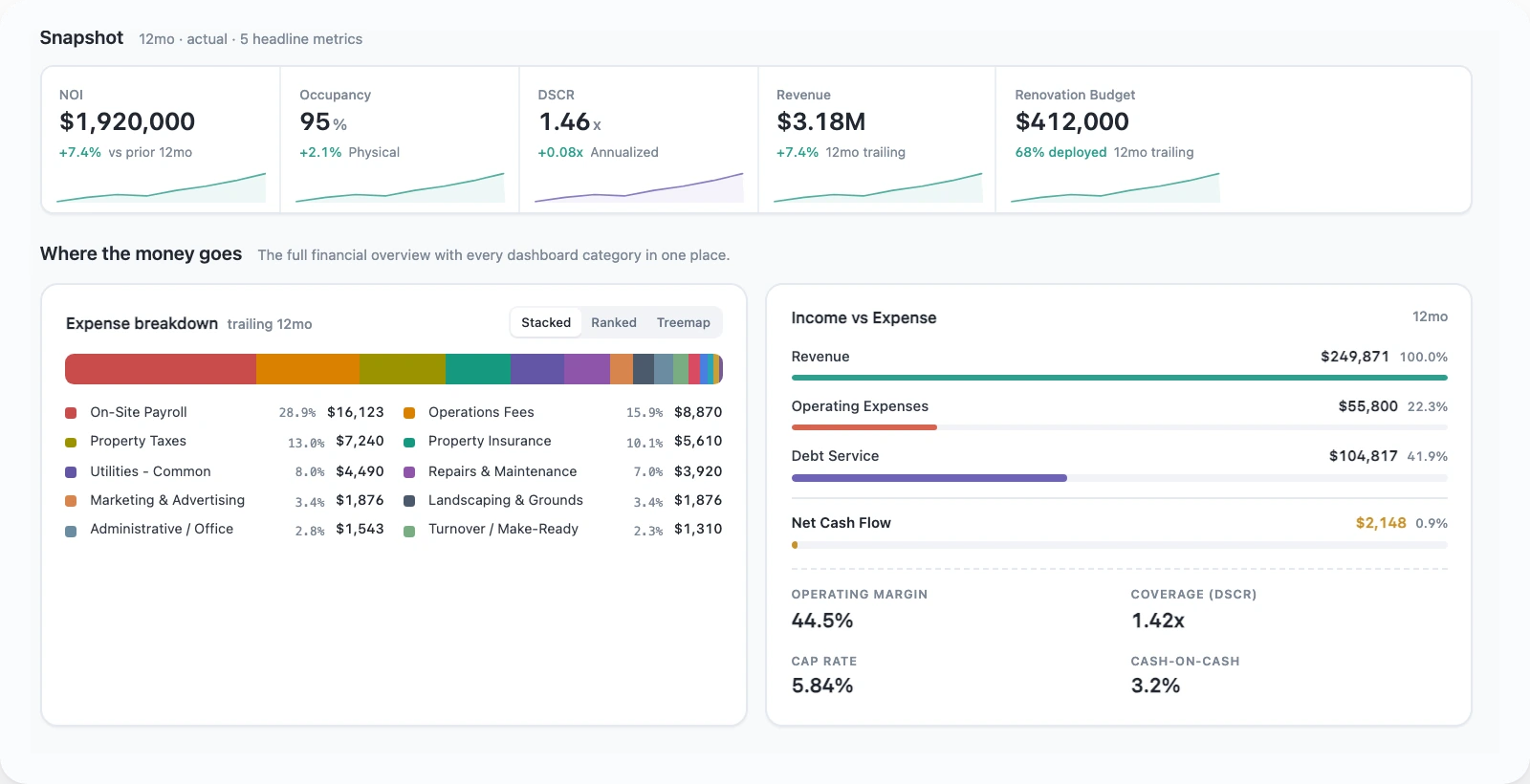The width and height of the screenshot is (1530, 784).
Task: Select the Repairs & Maintenance label
Action: tap(502, 471)
